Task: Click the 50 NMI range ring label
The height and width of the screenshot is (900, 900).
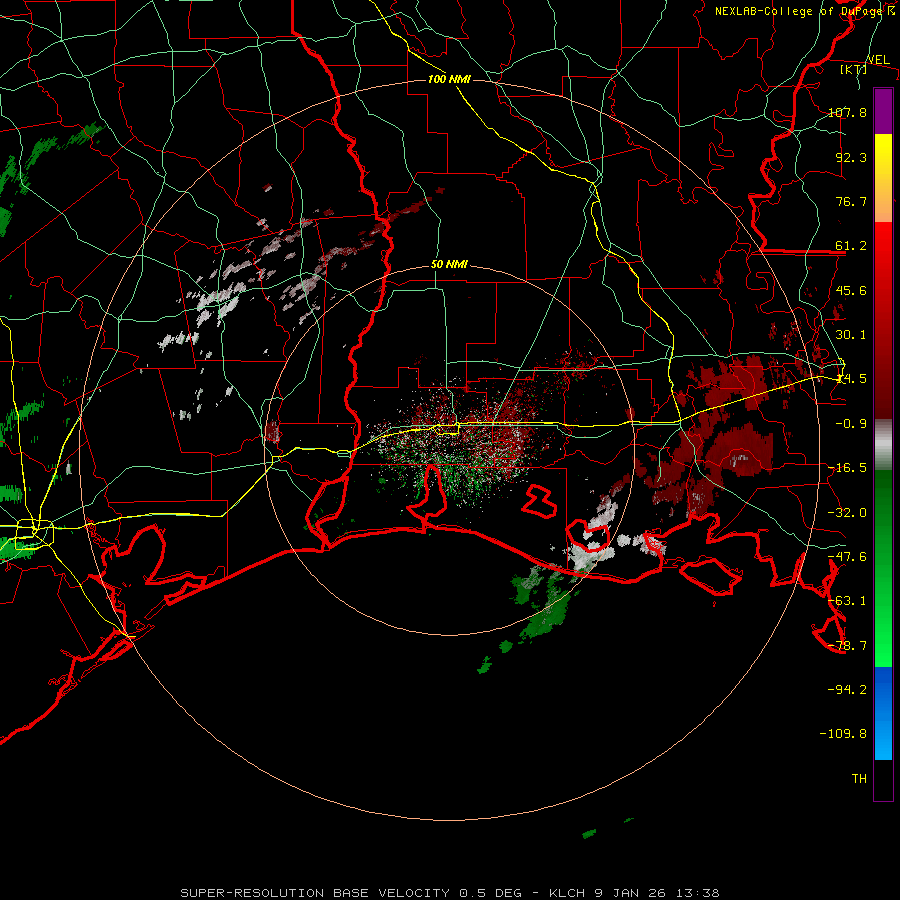Action: [449, 265]
